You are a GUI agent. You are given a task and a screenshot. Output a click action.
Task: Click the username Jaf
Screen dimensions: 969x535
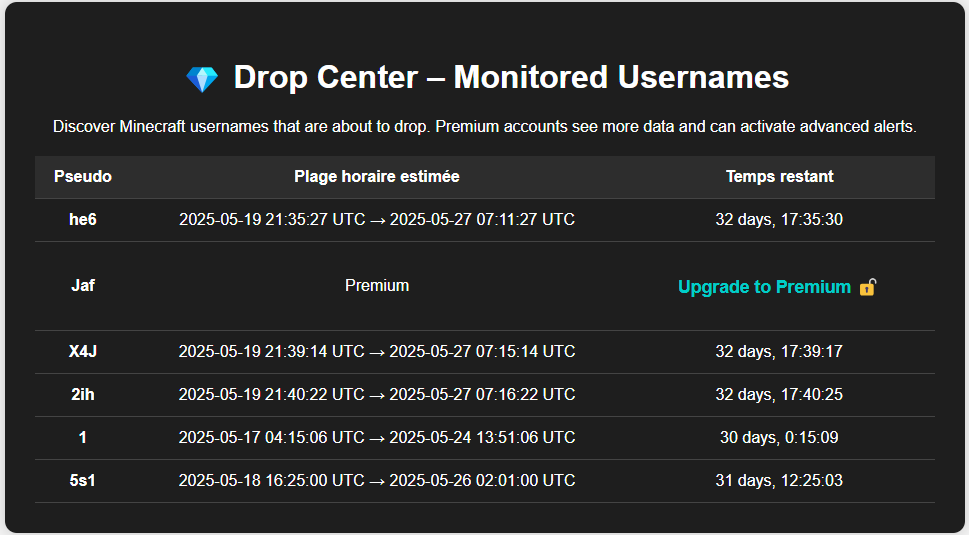[83, 285]
